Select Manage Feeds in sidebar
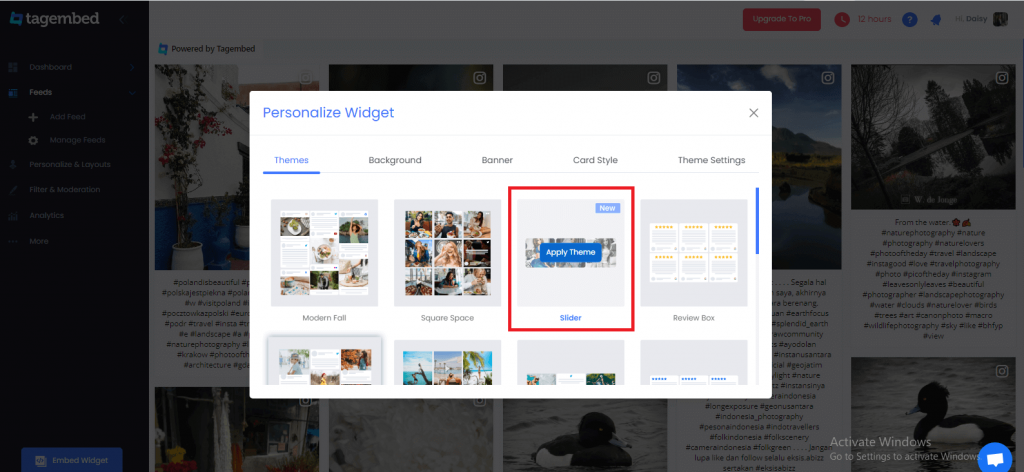The width and height of the screenshot is (1024, 472). (x=78, y=140)
